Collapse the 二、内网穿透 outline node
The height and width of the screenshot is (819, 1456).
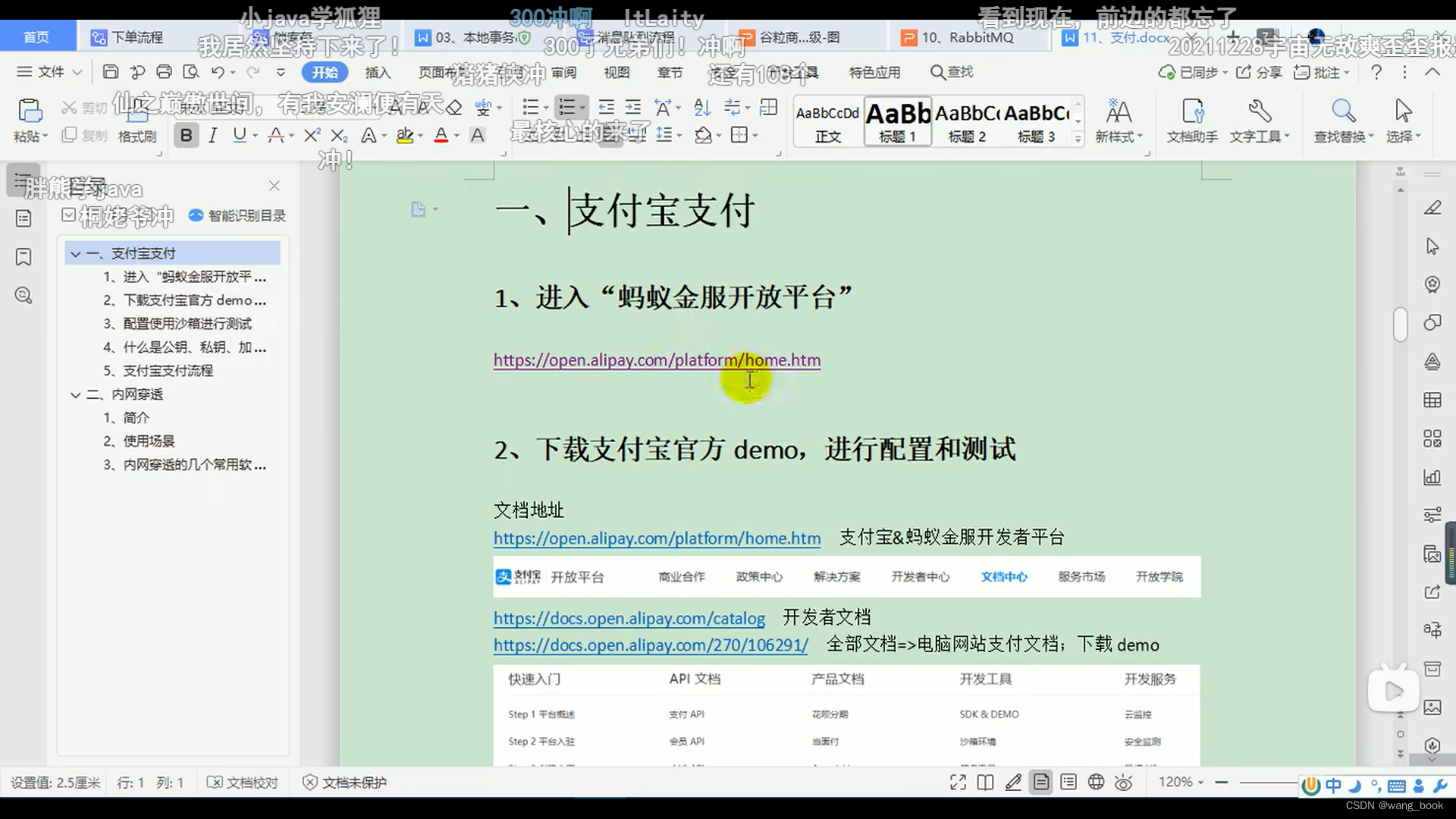(x=75, y=395)
